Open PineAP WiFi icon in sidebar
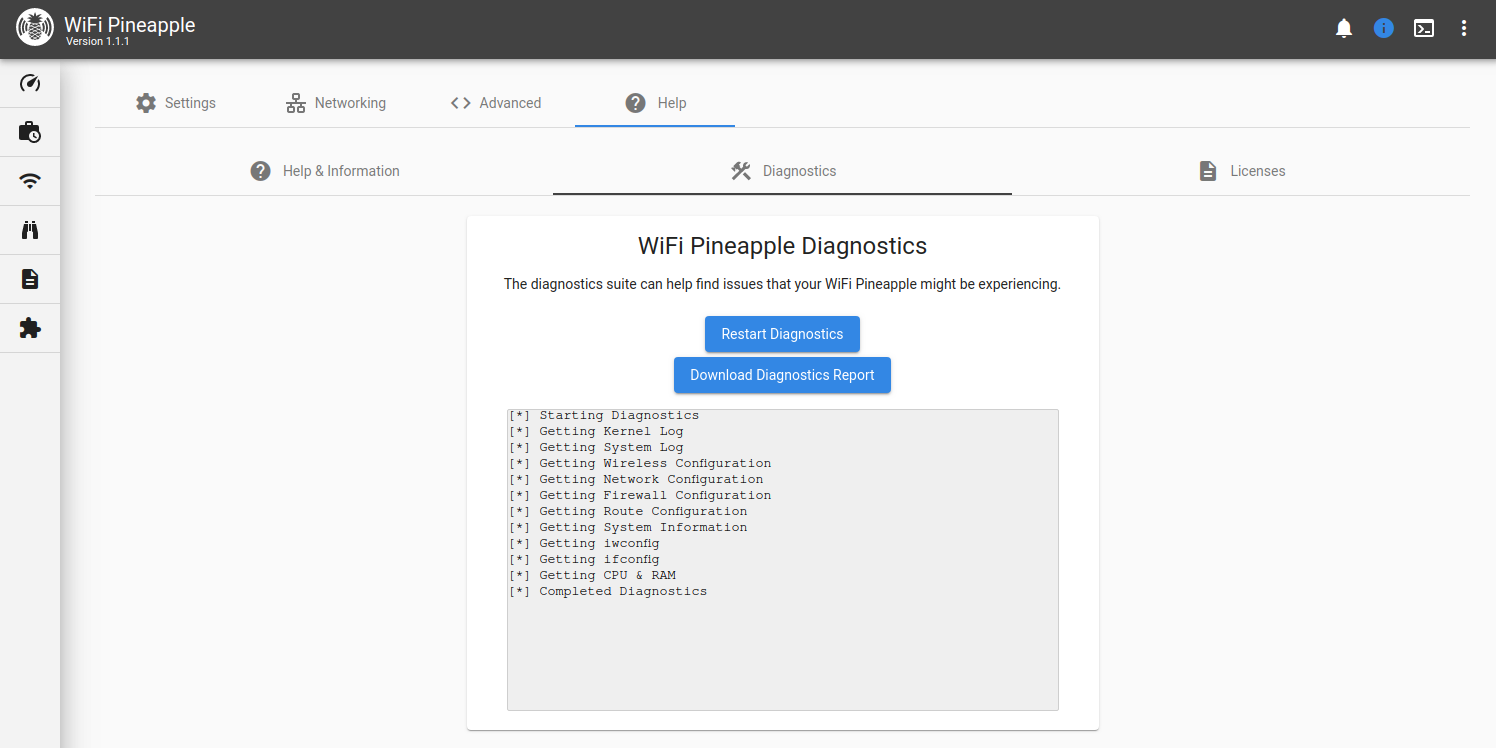The image size is (1496, 748). 30,181
